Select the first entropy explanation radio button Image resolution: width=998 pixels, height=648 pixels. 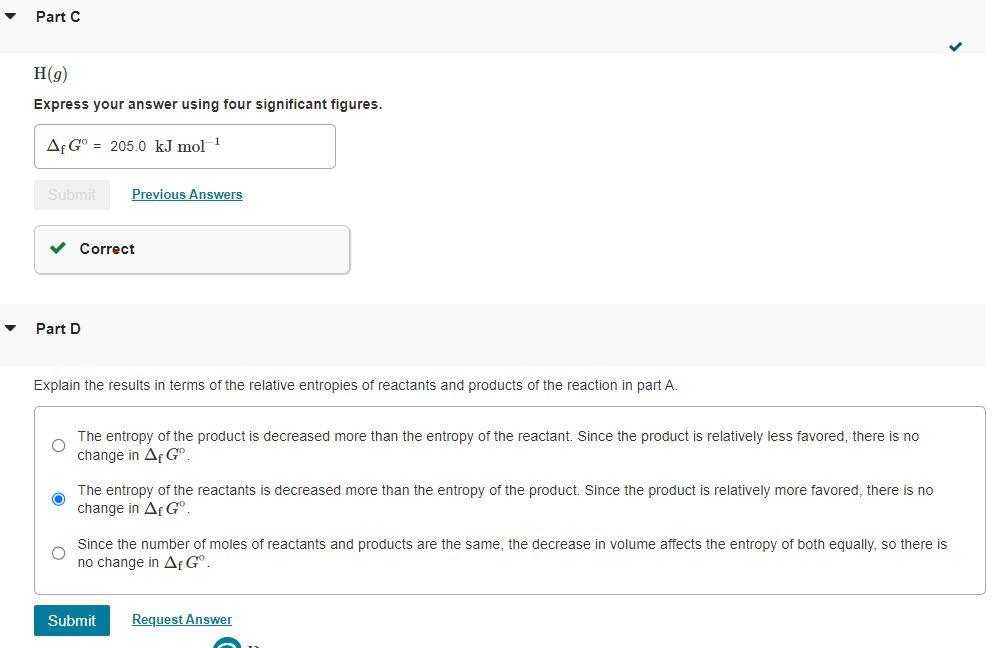pyautogui.click(x=58, y=445)
